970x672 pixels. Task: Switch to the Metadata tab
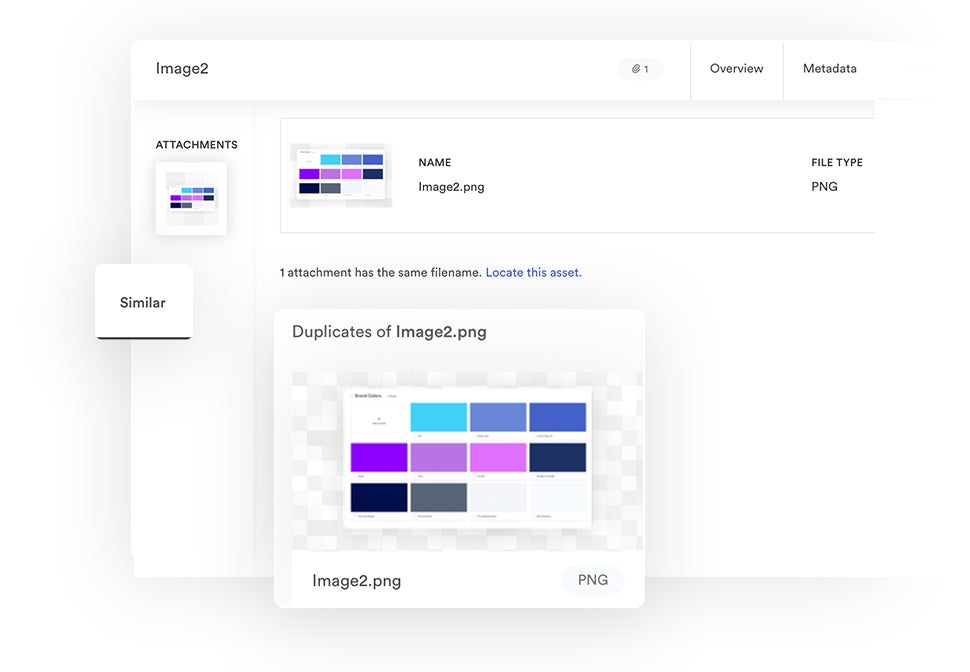coord(830,69)
